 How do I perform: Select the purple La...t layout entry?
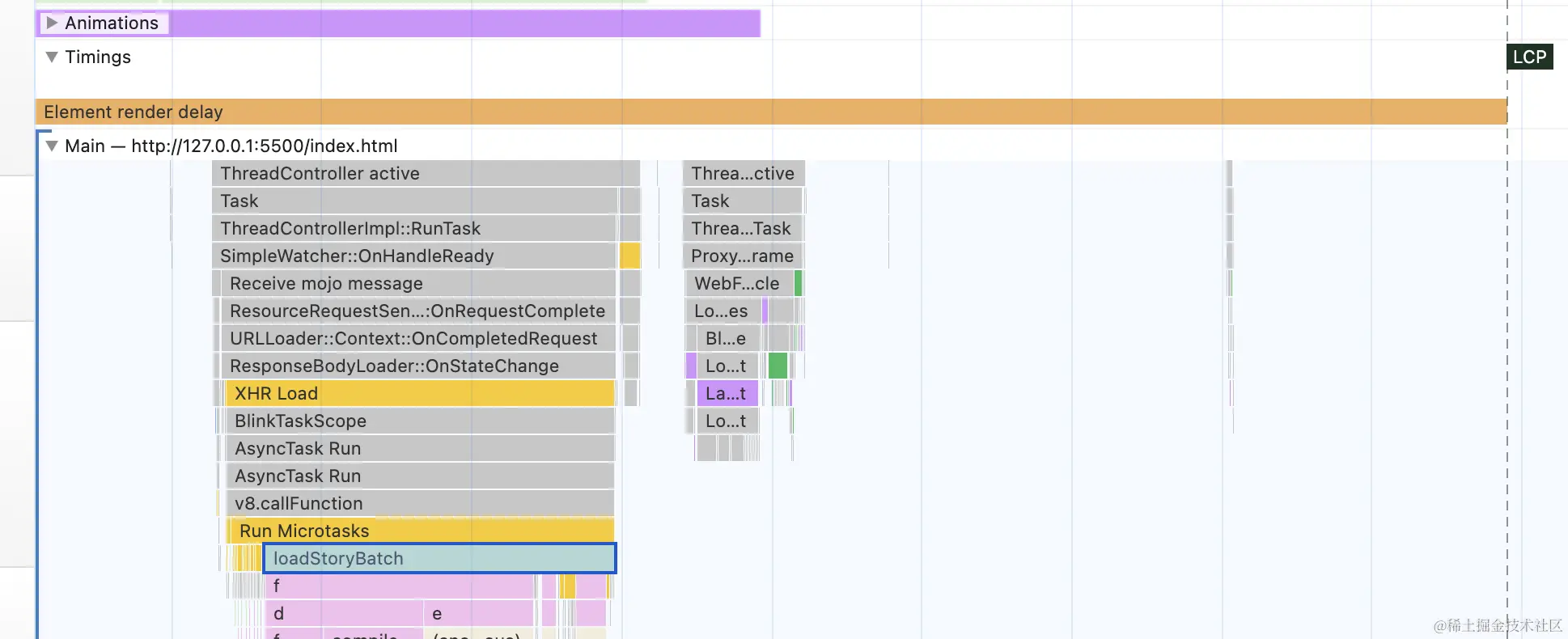click(x=727, y=393)
